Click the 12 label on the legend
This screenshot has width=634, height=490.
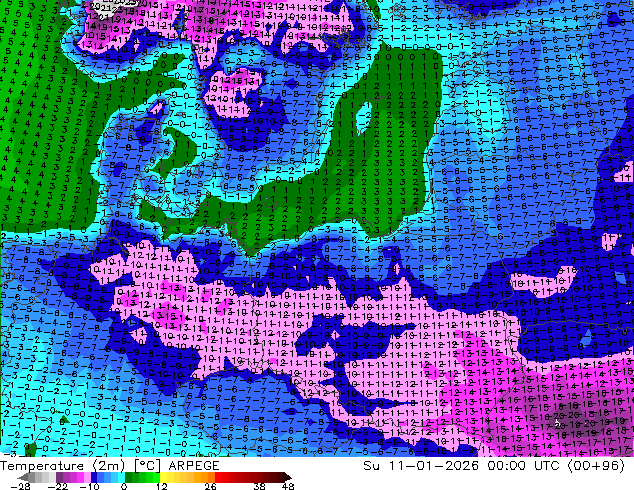162,486
